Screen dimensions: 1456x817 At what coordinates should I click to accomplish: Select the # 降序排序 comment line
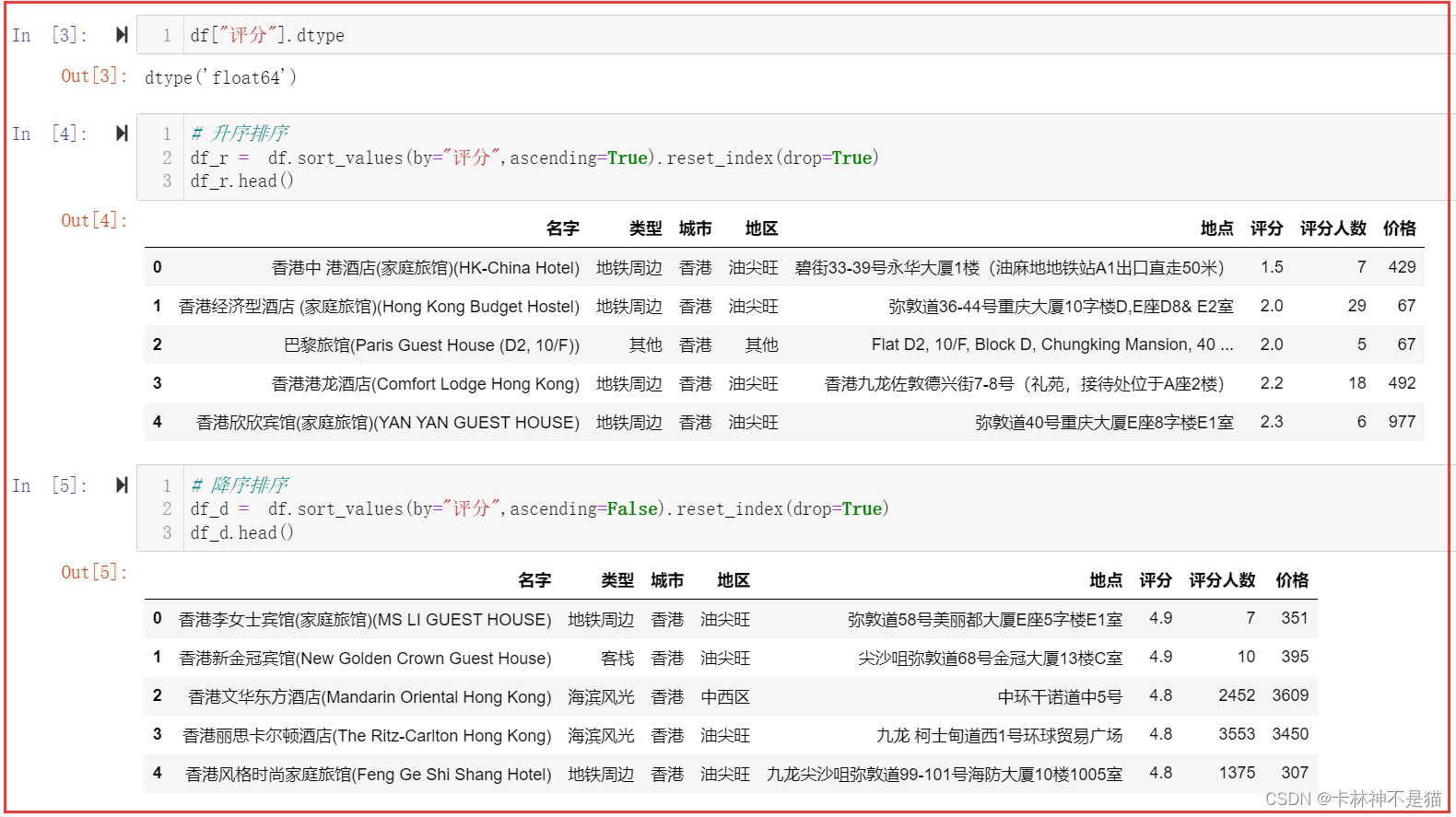click(240, 485)
